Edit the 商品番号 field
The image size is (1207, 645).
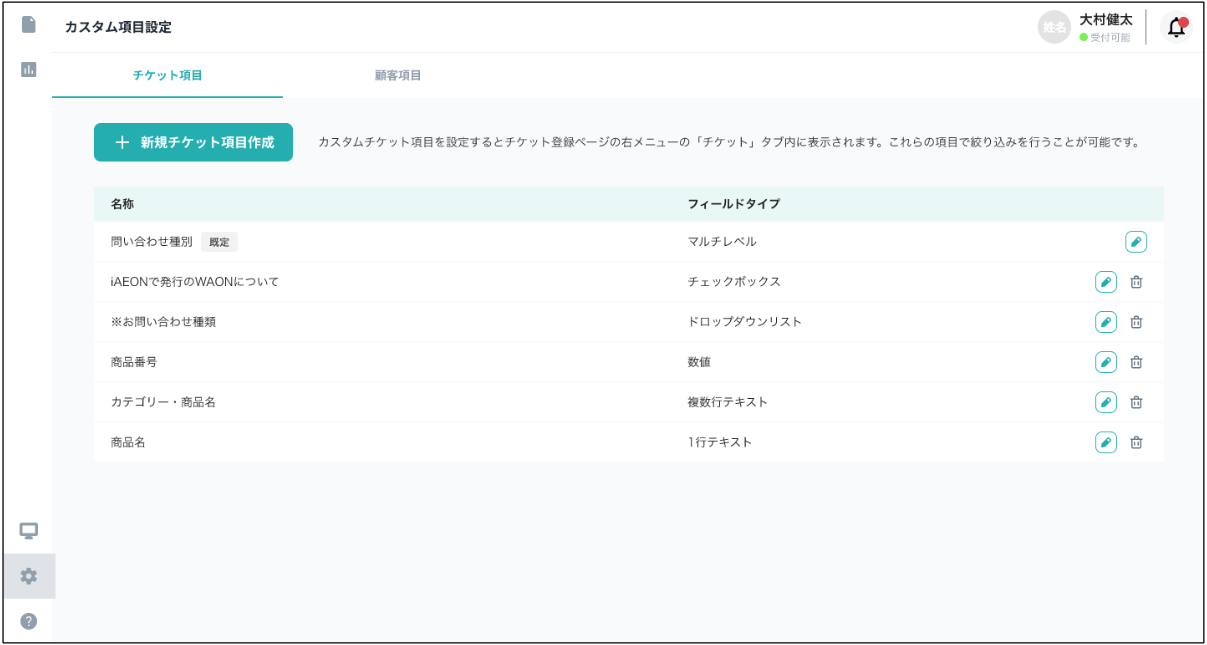pyautogui.click(x=1105, y=362)
